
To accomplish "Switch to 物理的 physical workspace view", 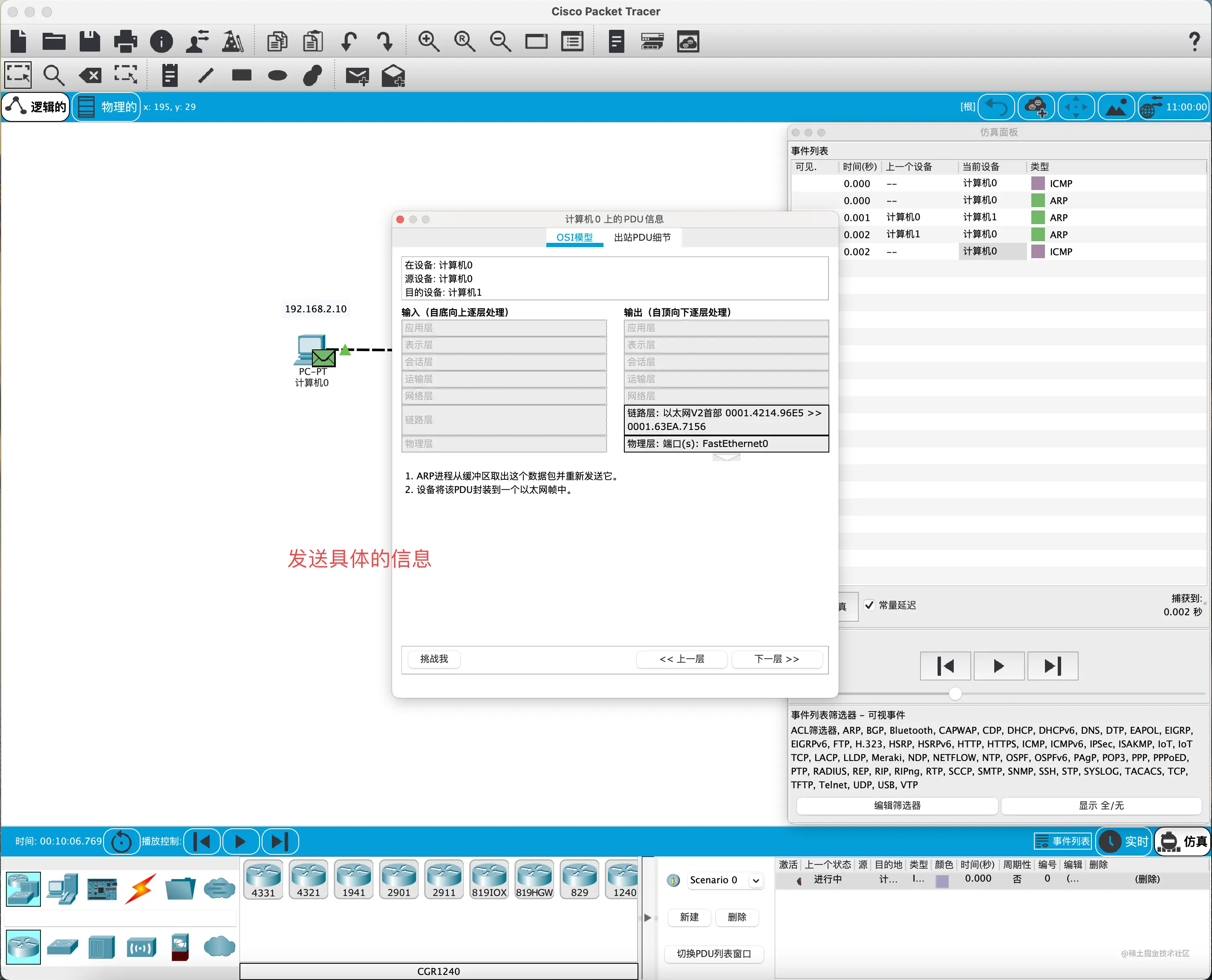I will [107, 107].
